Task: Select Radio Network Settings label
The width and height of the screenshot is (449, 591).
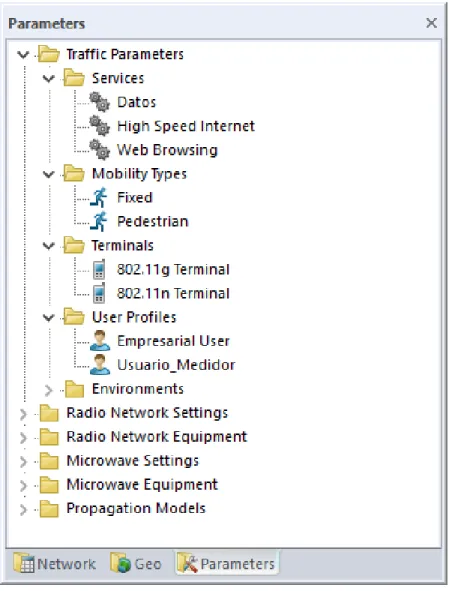Action: point(147,413)
